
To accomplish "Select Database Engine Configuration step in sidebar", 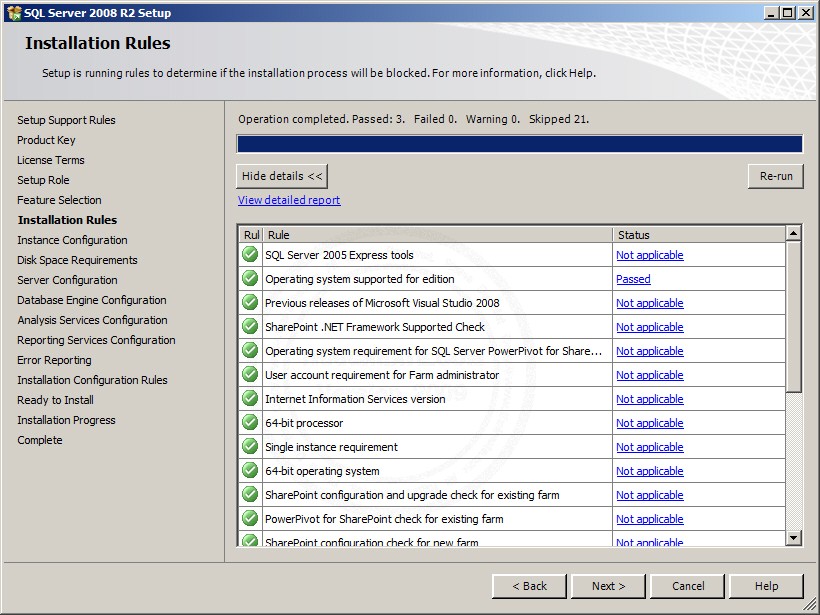I will pyautogui.click(x=92, y=300).
